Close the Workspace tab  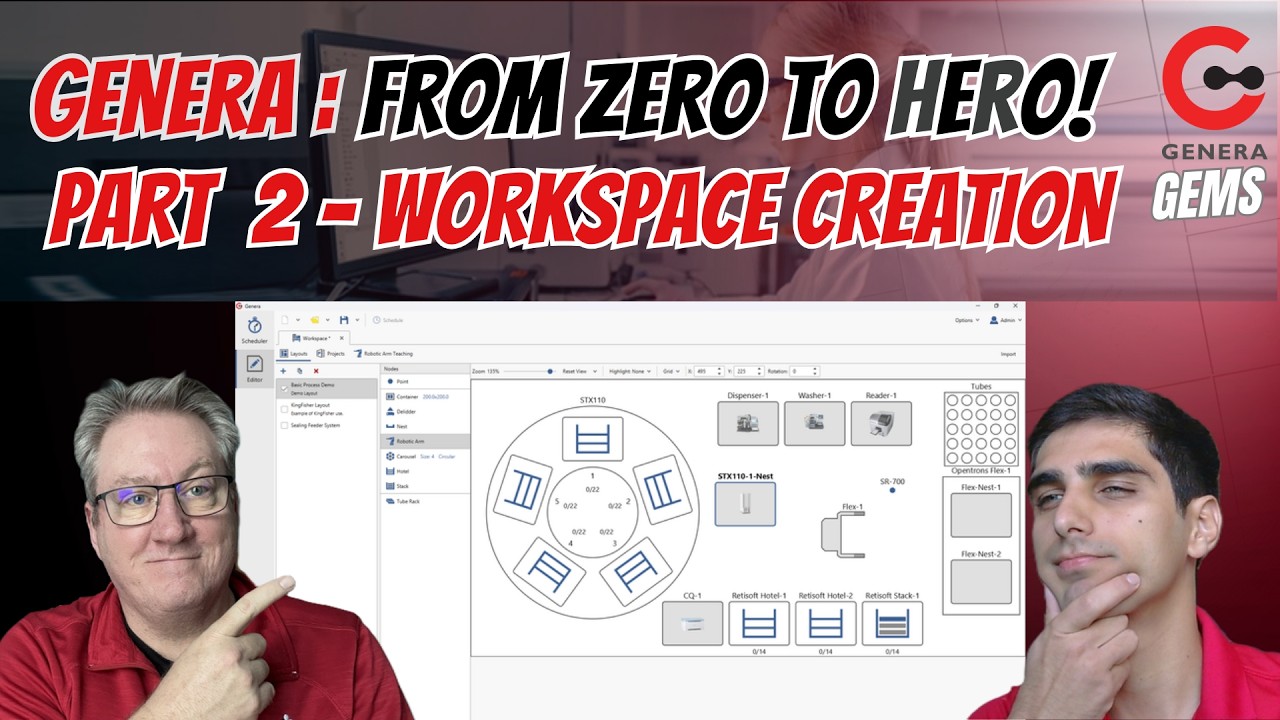(x=341, y=338)
